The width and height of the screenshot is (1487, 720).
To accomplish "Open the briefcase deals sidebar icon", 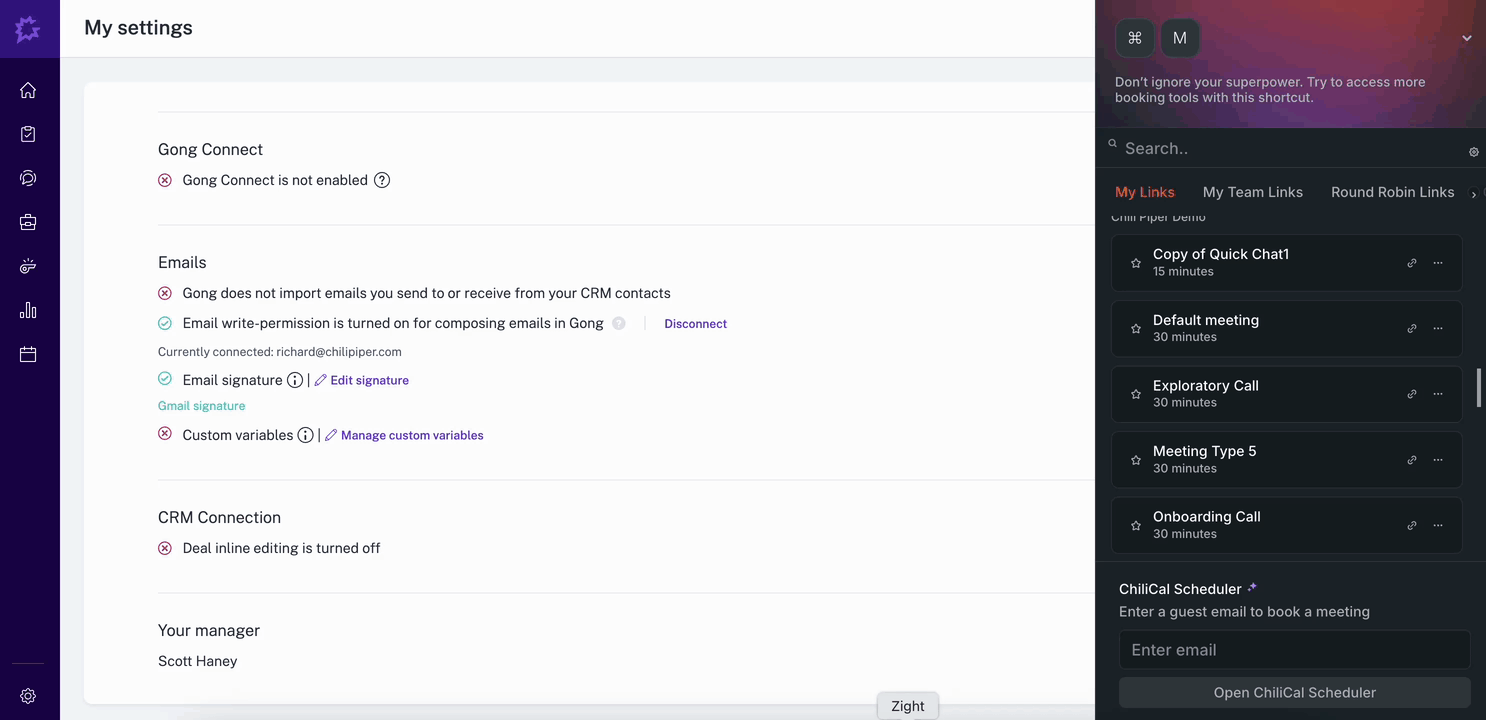I will (28, 222).
